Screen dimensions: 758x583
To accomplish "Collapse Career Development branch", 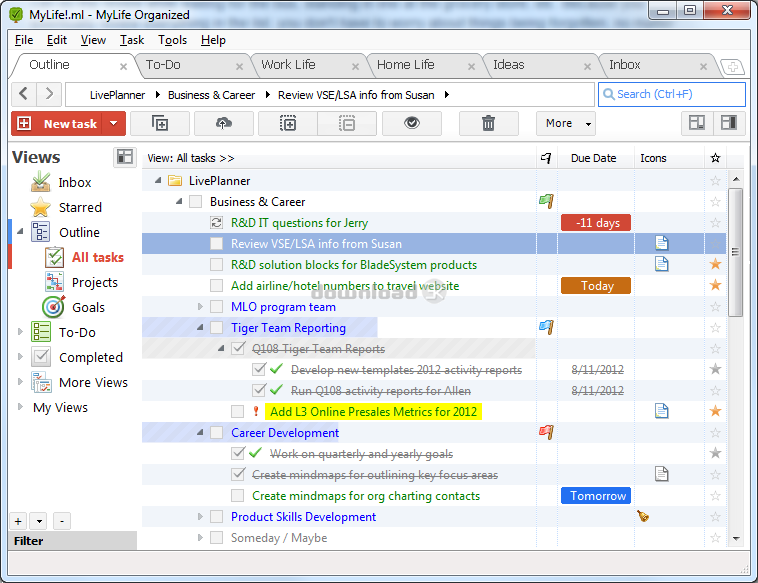I will pyautogui.click(x=200, y=432).
